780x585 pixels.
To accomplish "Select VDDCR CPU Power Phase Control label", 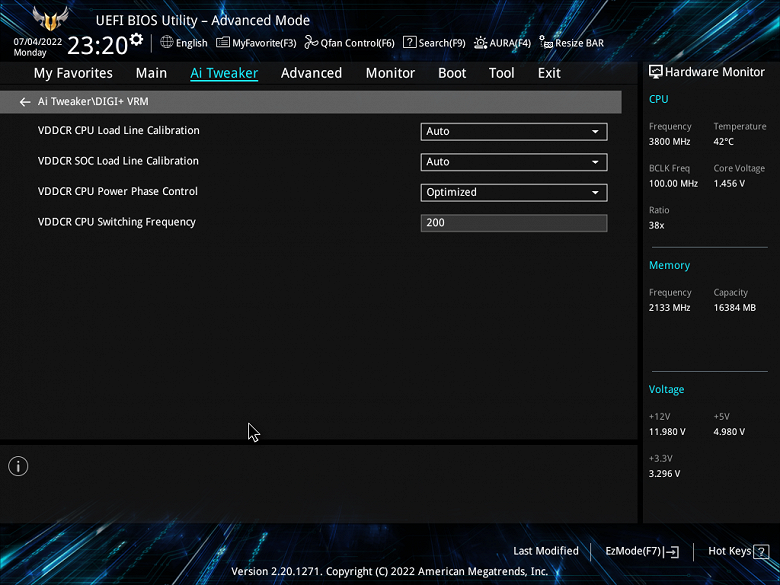I will [x=117, y=192].
